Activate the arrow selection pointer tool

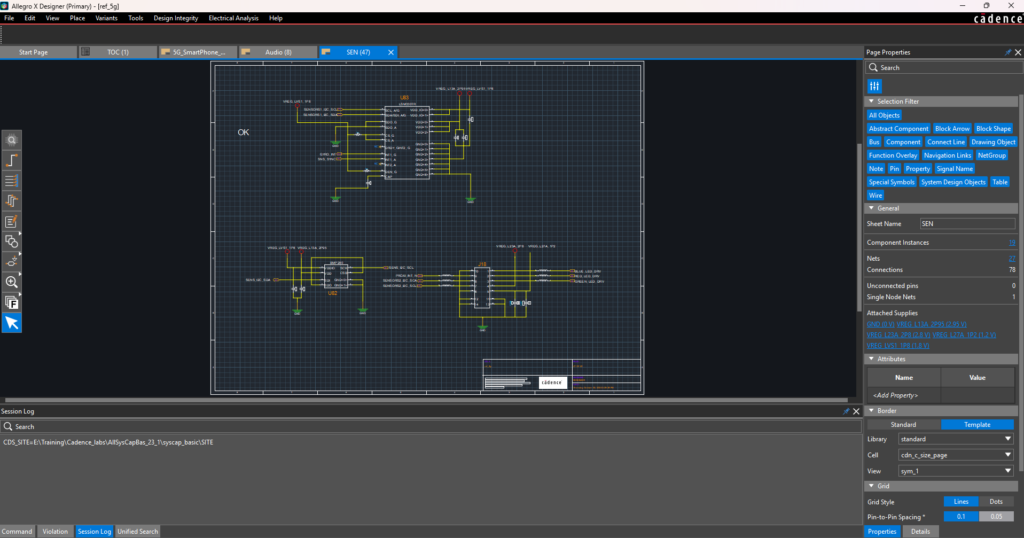pos(12,322)
